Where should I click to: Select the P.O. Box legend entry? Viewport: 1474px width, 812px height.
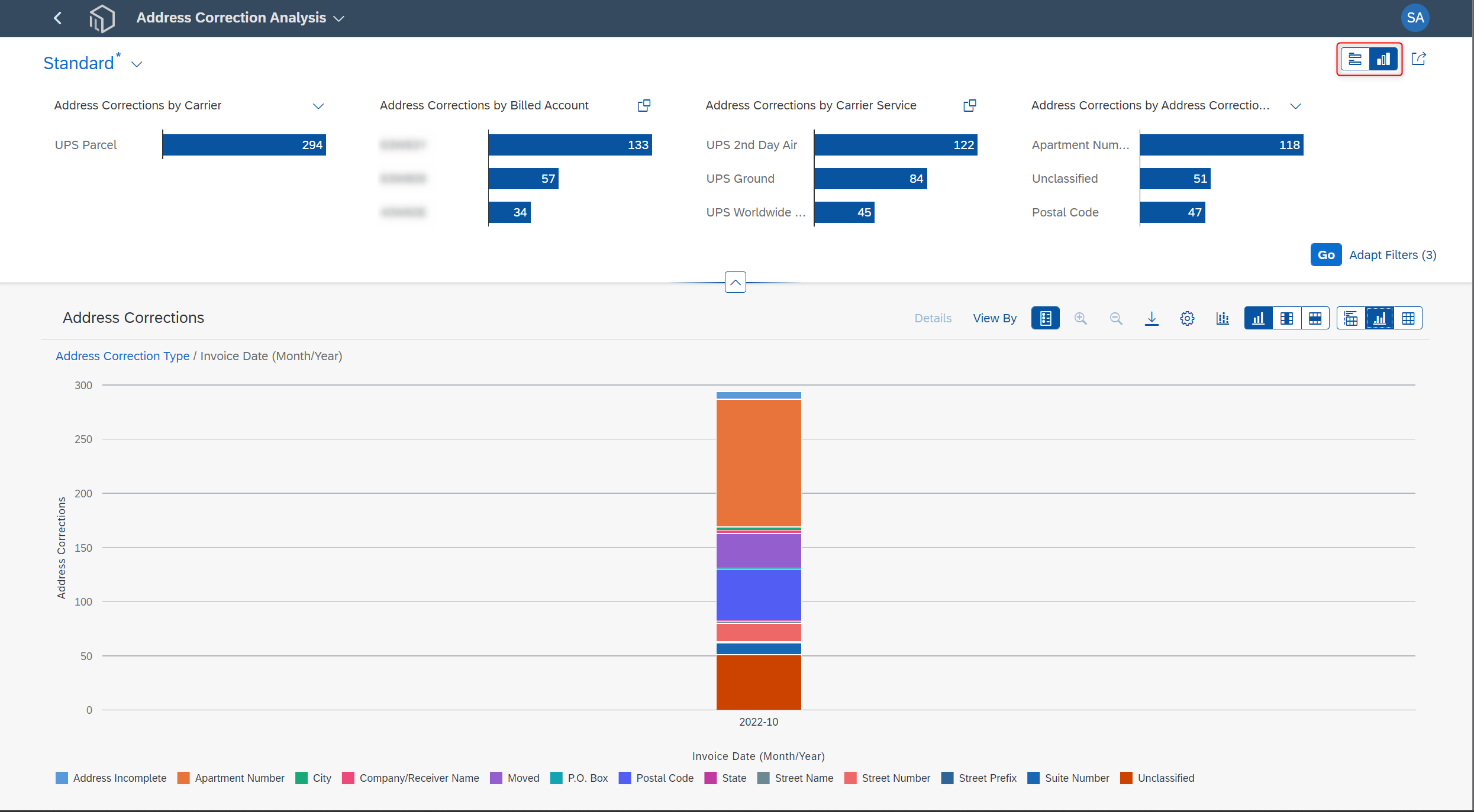579,778
